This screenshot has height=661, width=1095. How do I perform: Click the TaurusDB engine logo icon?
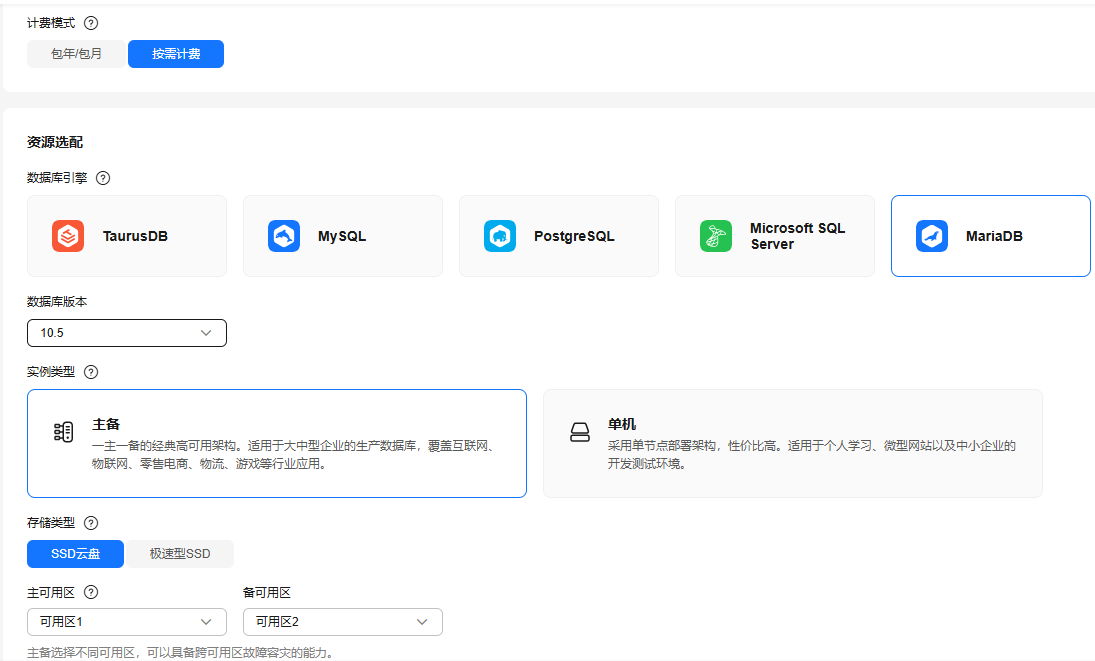click(68, 236)
